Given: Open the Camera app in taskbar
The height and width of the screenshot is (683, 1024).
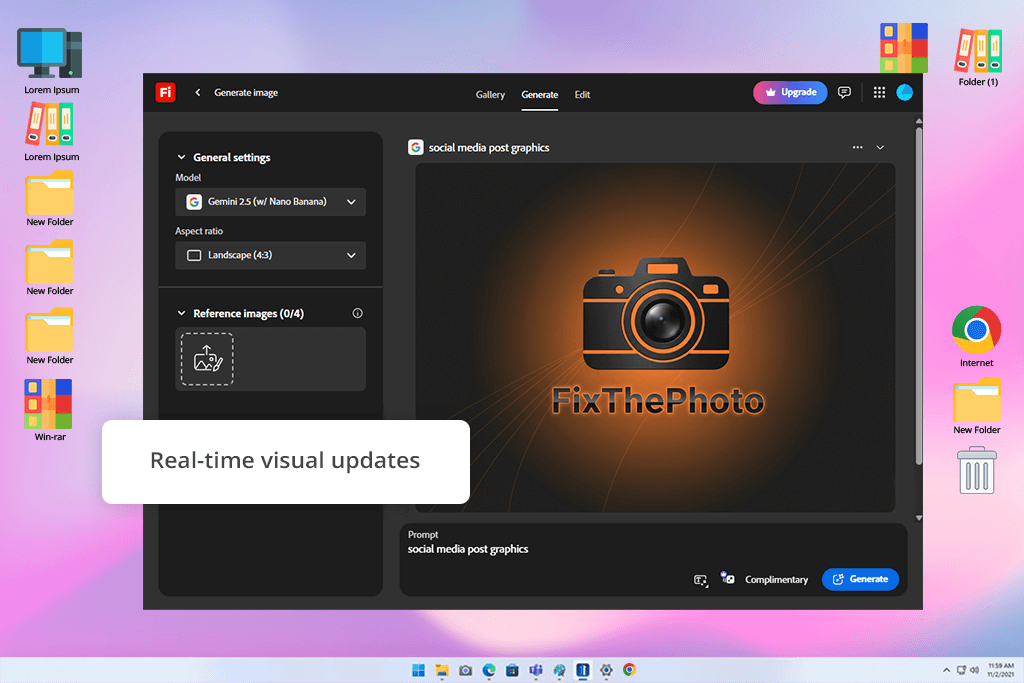Looking at the screenshot, I should (x=466, y=670).
